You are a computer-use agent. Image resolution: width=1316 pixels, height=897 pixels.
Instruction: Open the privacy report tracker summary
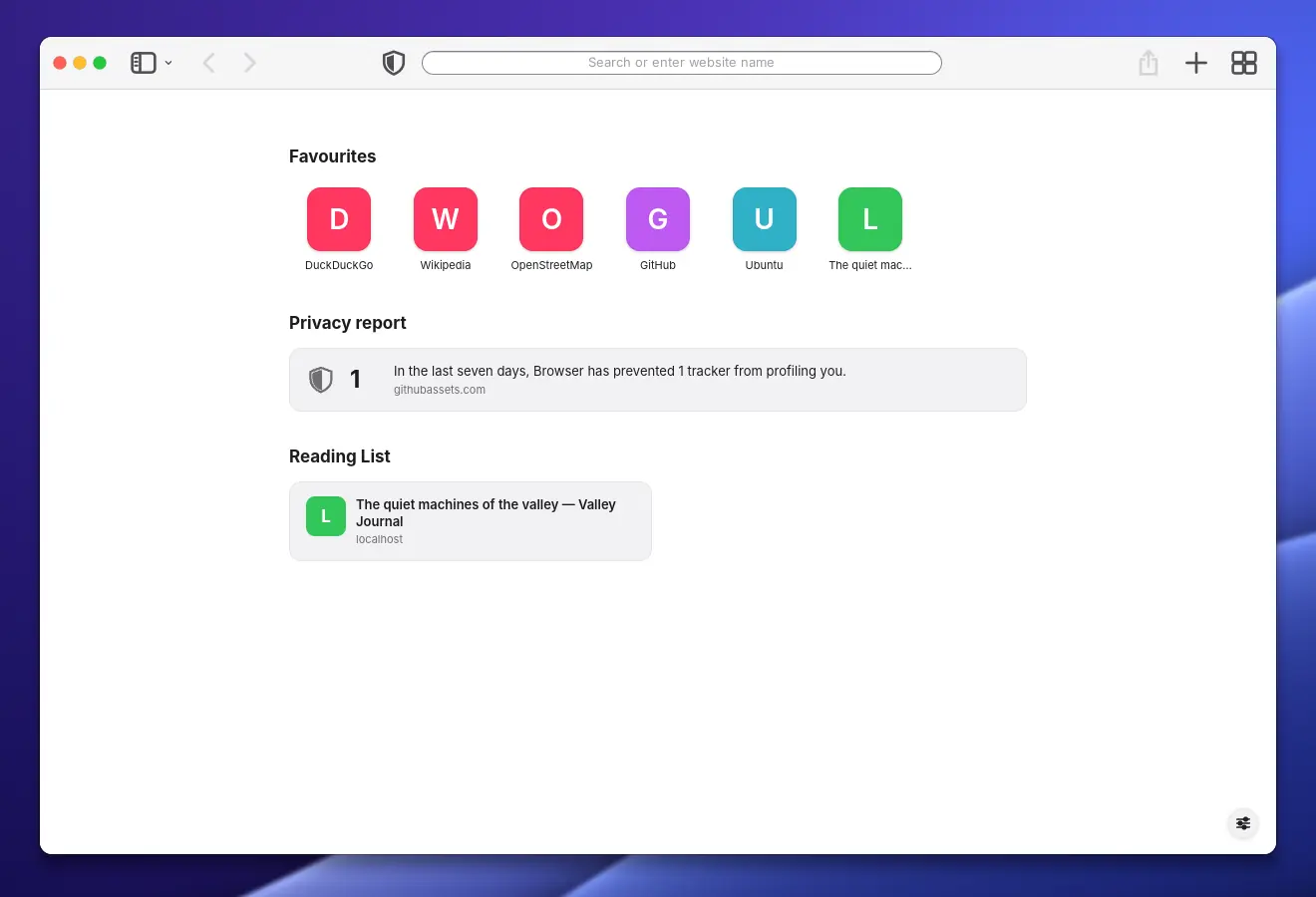[x=658, y=380]
